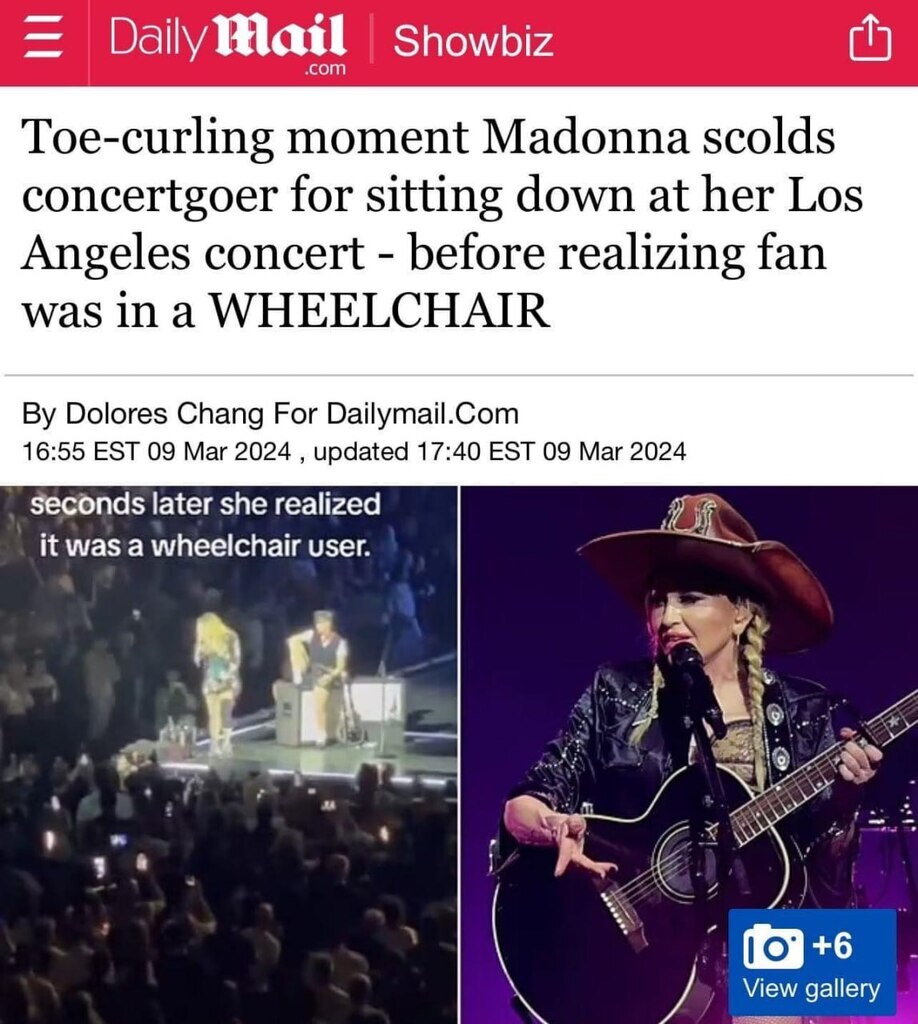The width and height of the screenshot is (918, 1024).
Task: Select the updated 17:40 EST timestamp
Action: point(499,451)
